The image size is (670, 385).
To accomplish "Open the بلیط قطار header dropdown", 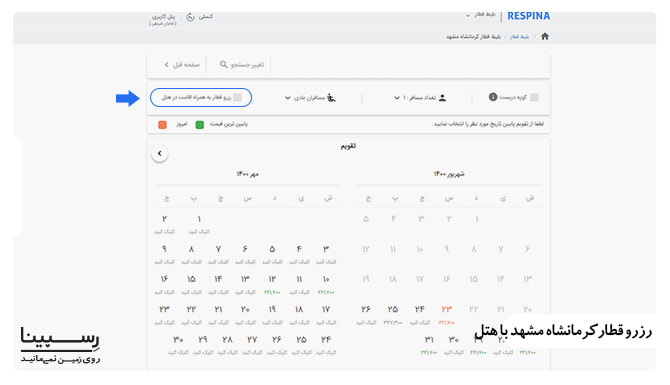I will (x=481, y=15).
